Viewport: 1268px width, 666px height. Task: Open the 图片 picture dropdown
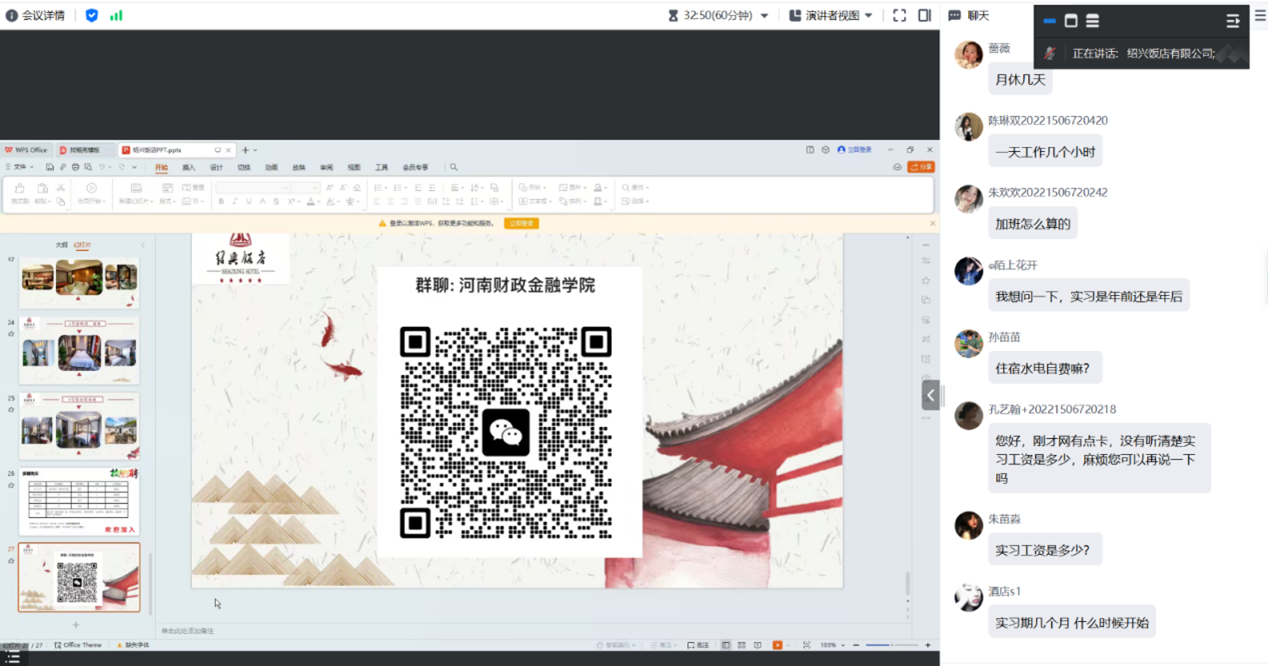tap(572, 187)
